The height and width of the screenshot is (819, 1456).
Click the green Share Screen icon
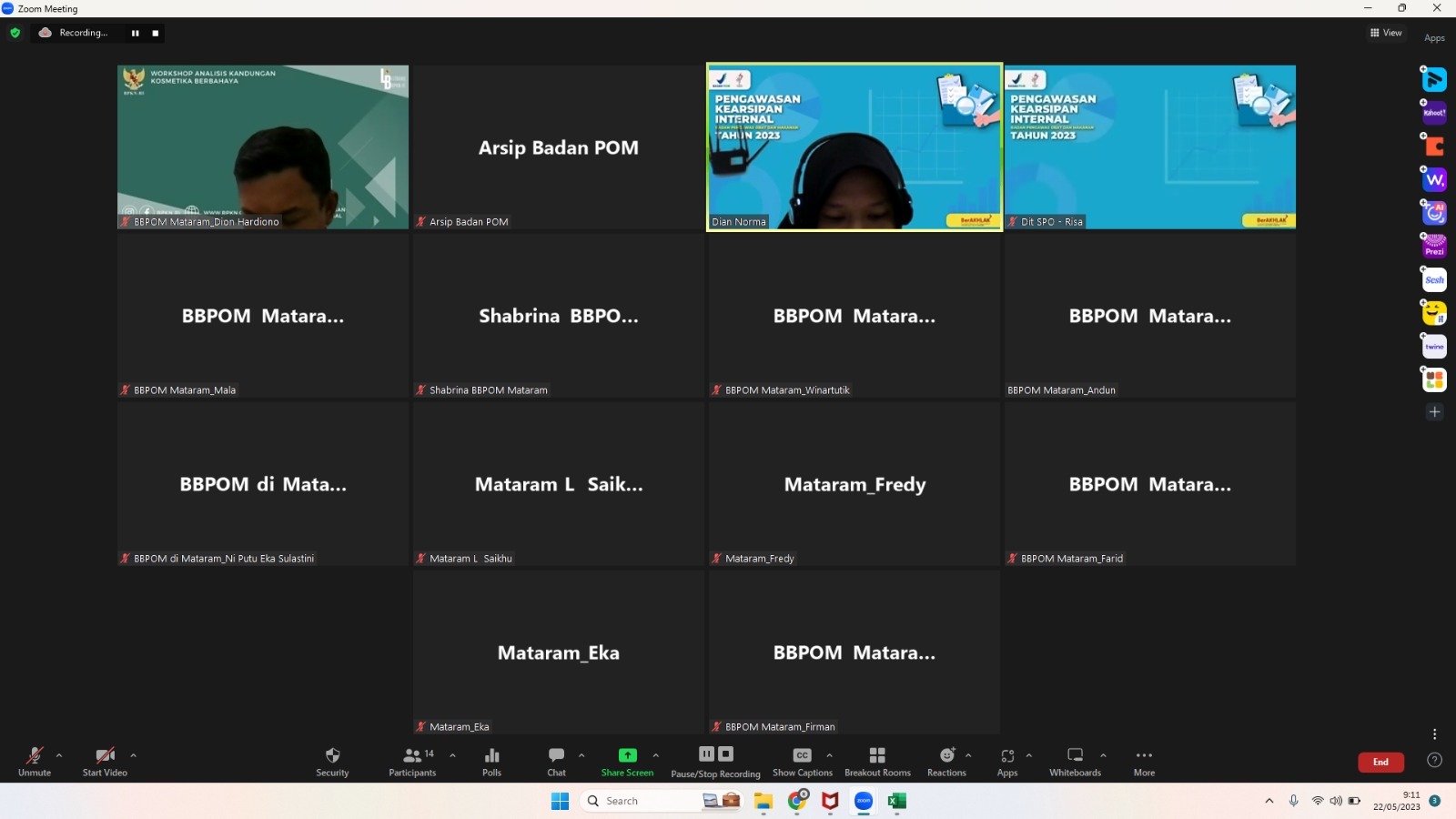pos(627,755)
